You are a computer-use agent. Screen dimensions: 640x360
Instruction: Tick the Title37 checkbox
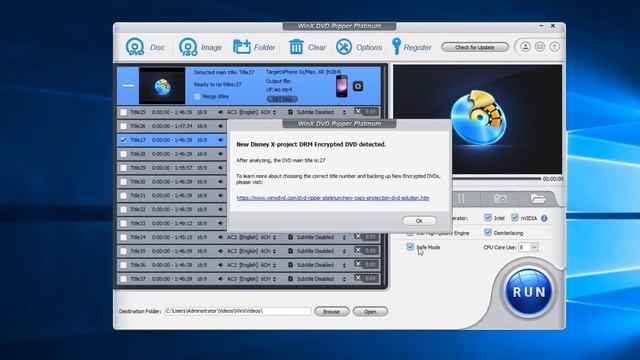click(123, 279)
